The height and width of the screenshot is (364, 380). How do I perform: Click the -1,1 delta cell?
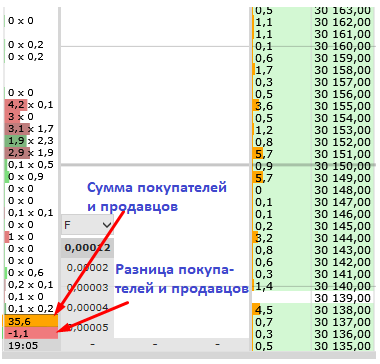pos(30,333)
